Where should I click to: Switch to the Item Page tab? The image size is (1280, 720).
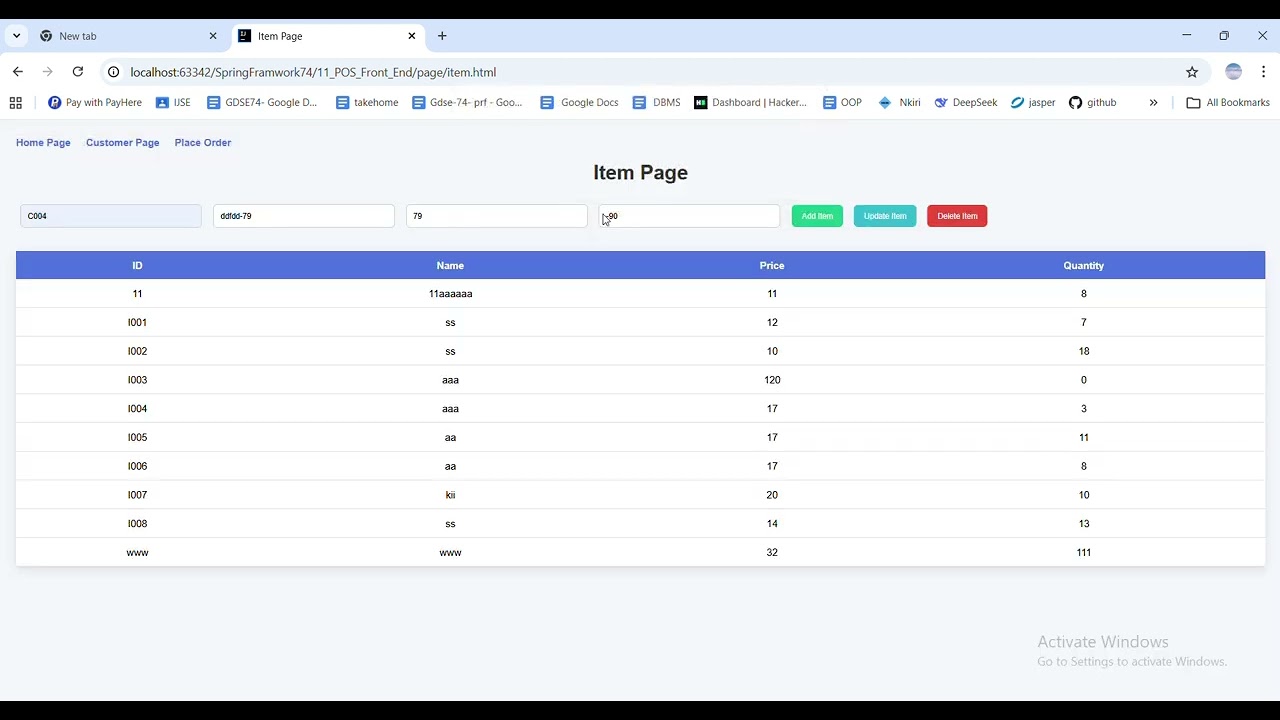tap(328, 36)
